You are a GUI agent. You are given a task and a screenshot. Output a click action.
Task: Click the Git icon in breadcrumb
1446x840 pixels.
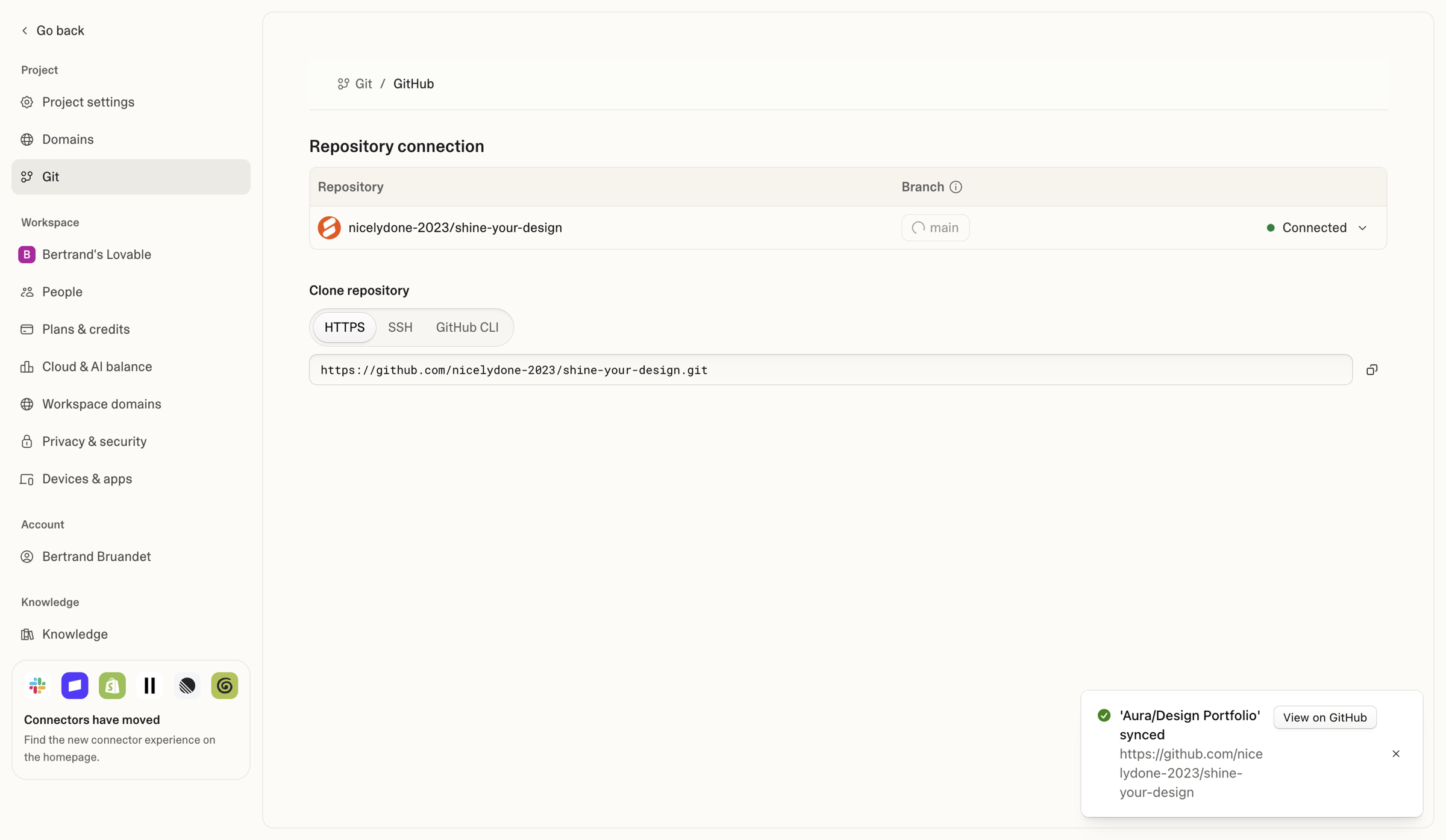(x=343, y=84)
